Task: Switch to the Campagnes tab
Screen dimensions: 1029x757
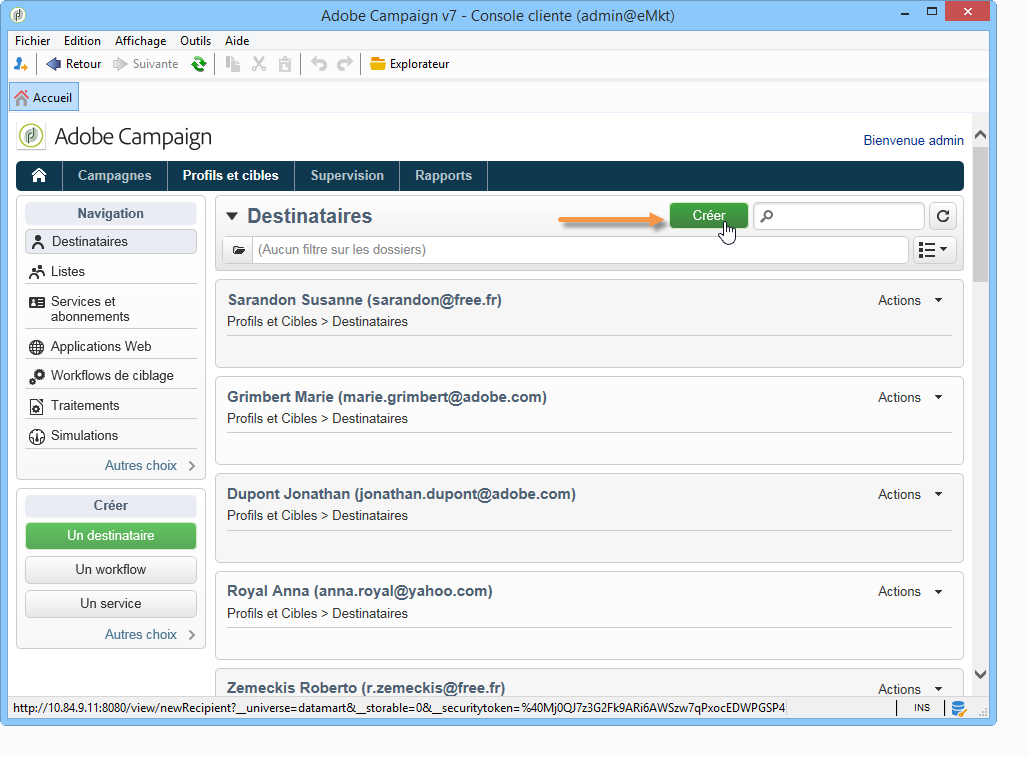Action: [x=114, y=175]
